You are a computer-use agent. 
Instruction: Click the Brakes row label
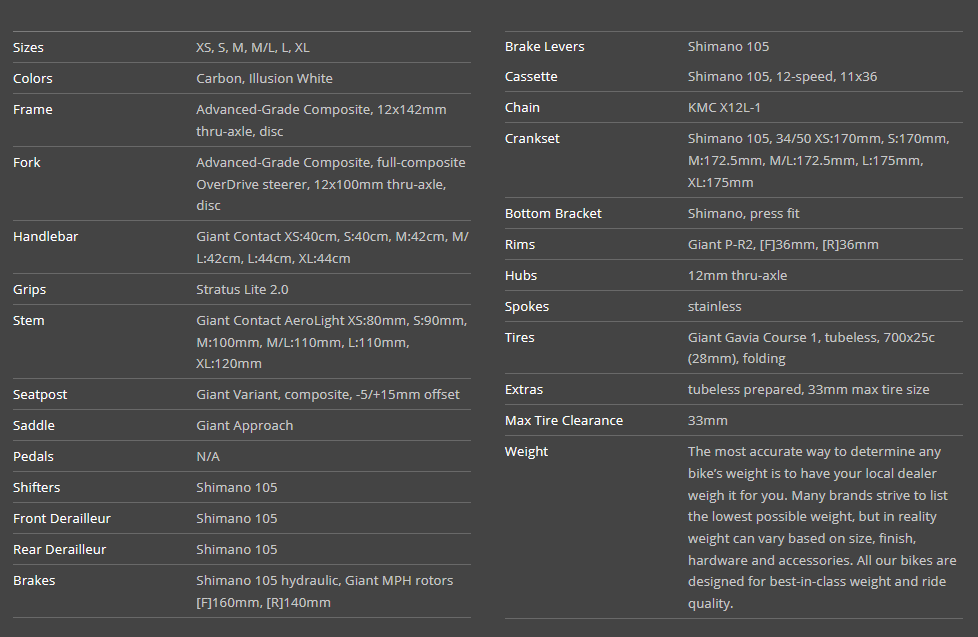coord(34,581)
